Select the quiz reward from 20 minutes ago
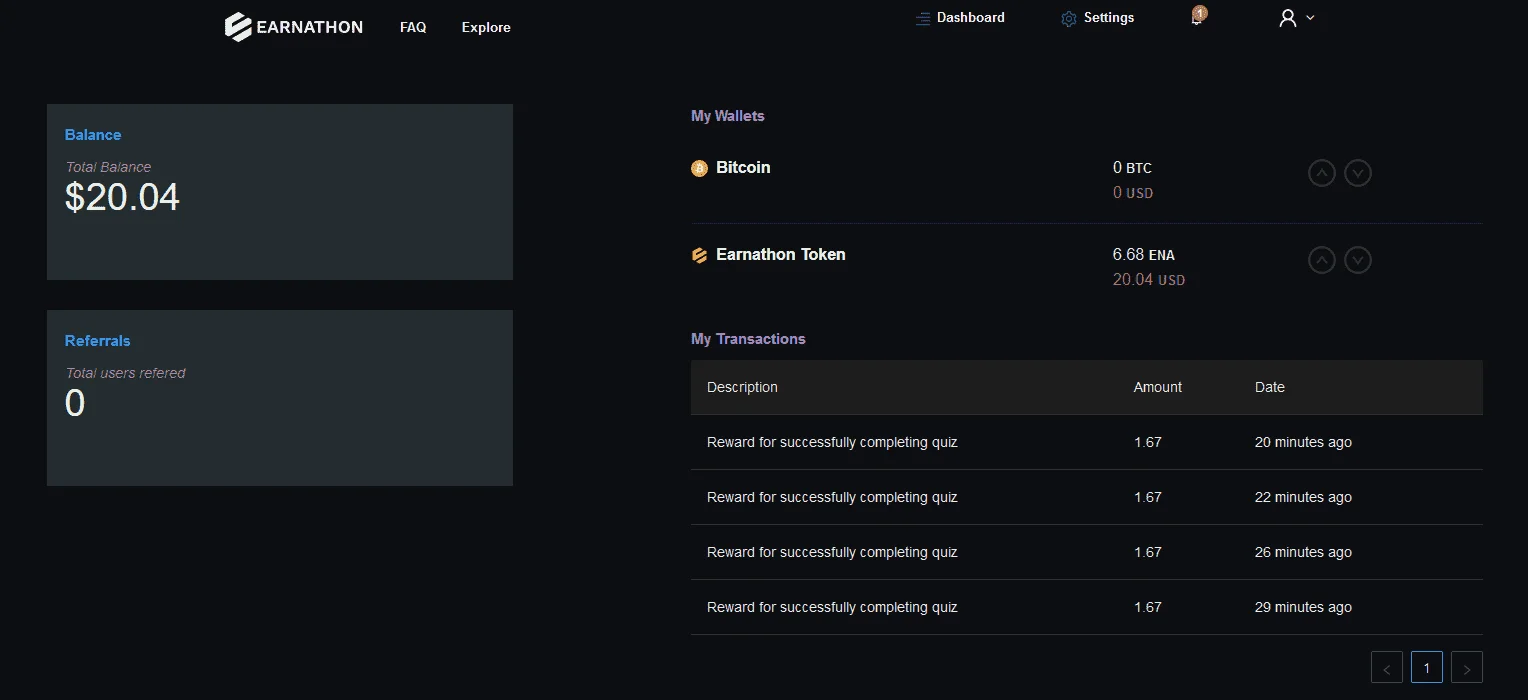 click(x=1086, y=442)
